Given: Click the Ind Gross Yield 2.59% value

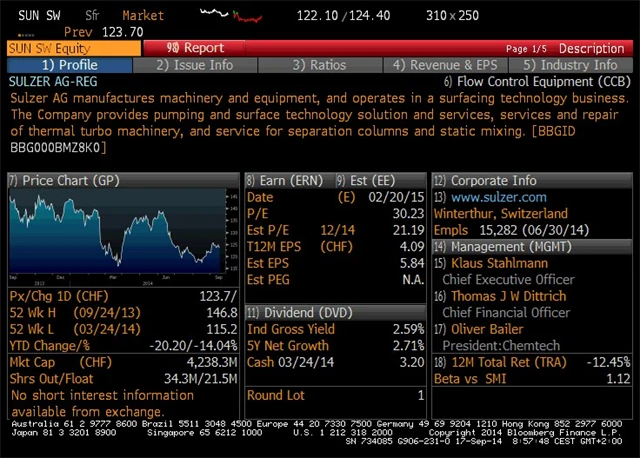Looking at the screenshot, I should point(408,329).
